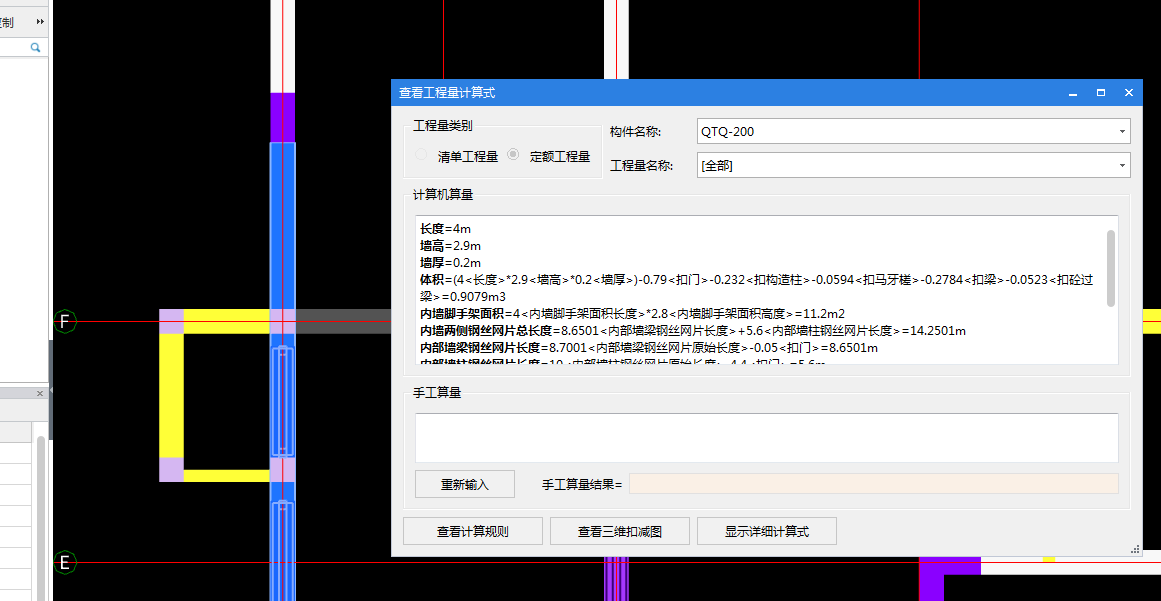Screen dimensions: 1161x601
Task: Click the 手工算量 input text area
Action: click(766, 437)
